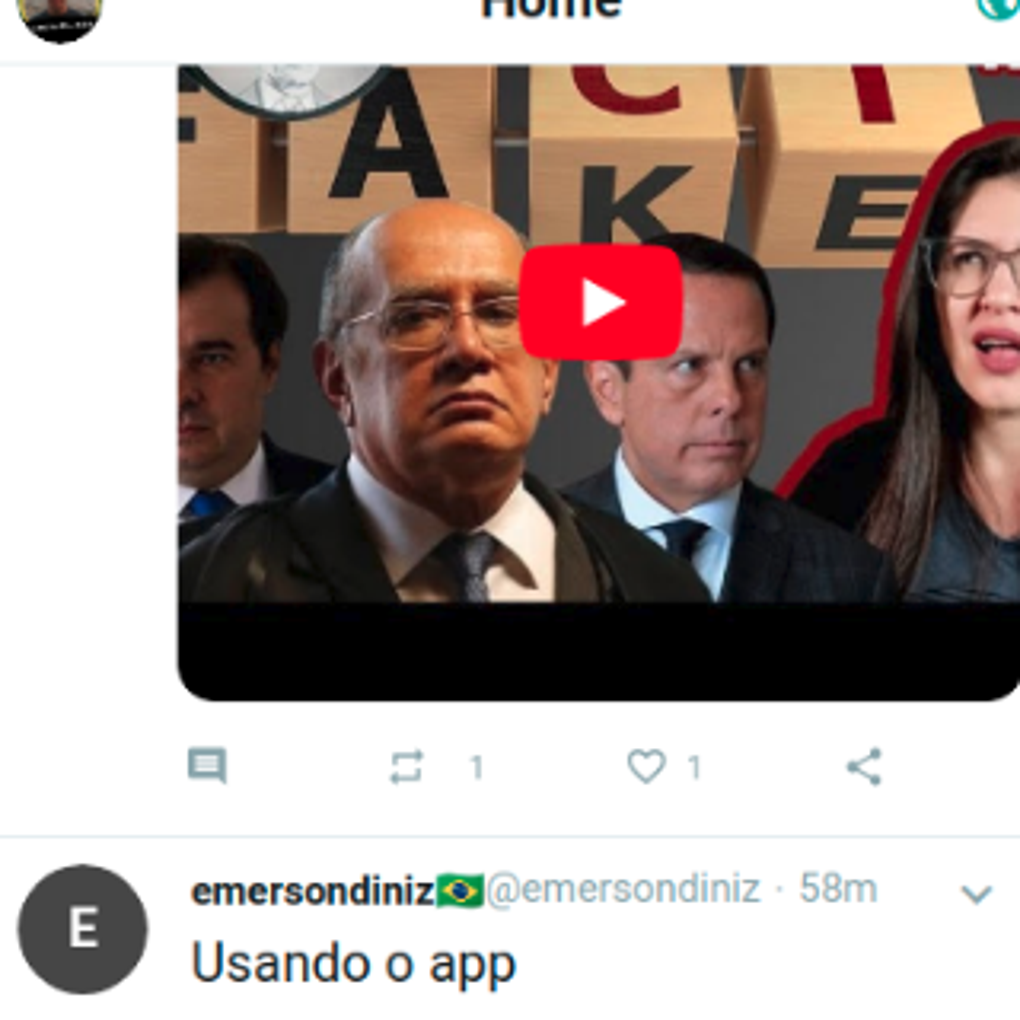Open the gray E avatar of emersondiniz
This screenshot has height=1020, width=1020.
click(x=83, y=928)
